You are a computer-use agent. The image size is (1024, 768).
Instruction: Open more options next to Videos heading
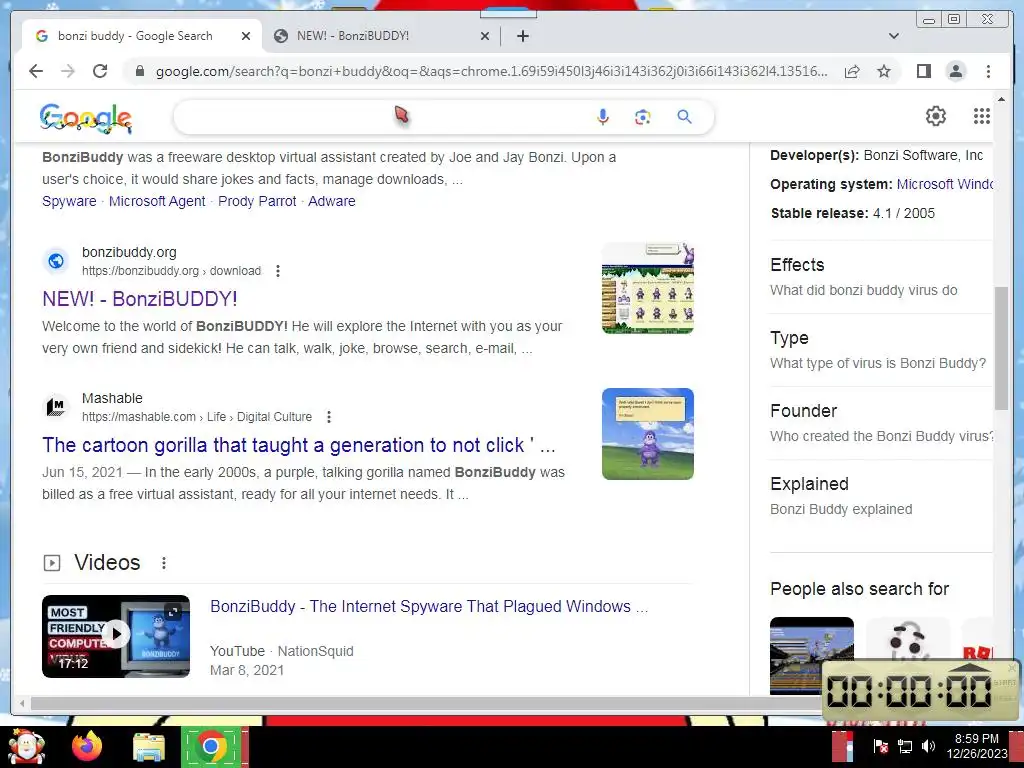click(164, 563)
